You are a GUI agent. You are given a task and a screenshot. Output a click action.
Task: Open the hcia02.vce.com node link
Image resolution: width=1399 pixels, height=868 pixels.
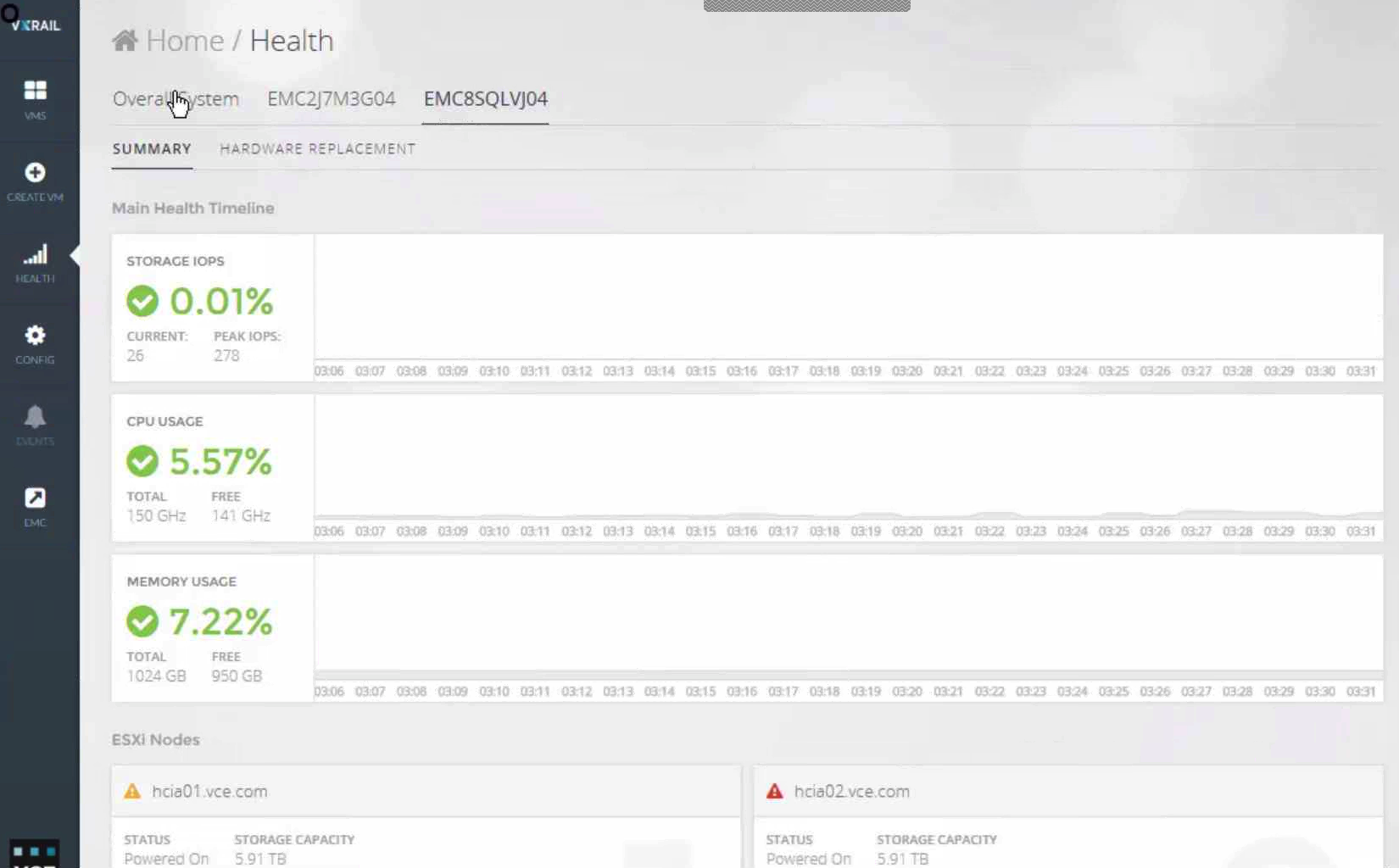click(851, 792)
